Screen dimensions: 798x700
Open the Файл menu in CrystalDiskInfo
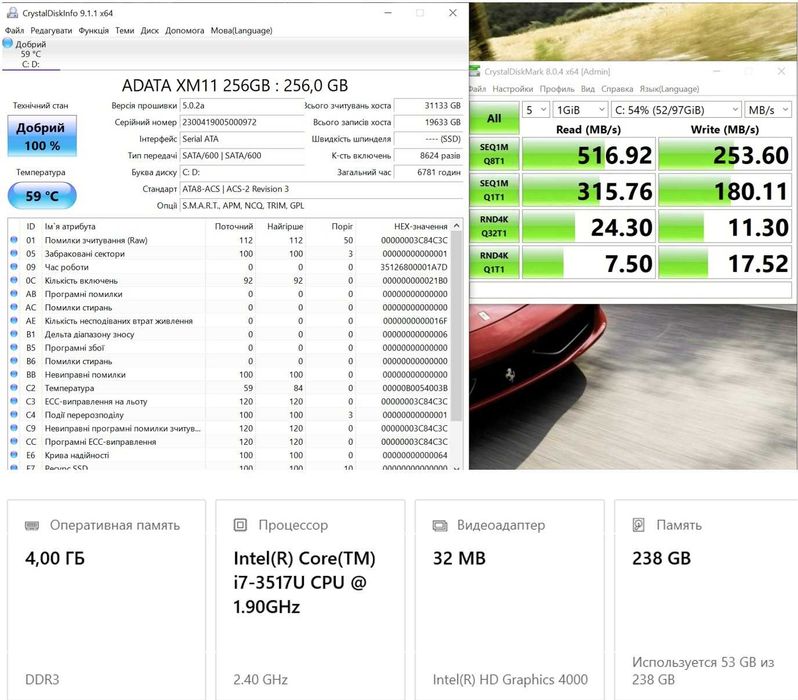[x=14, y=31]
